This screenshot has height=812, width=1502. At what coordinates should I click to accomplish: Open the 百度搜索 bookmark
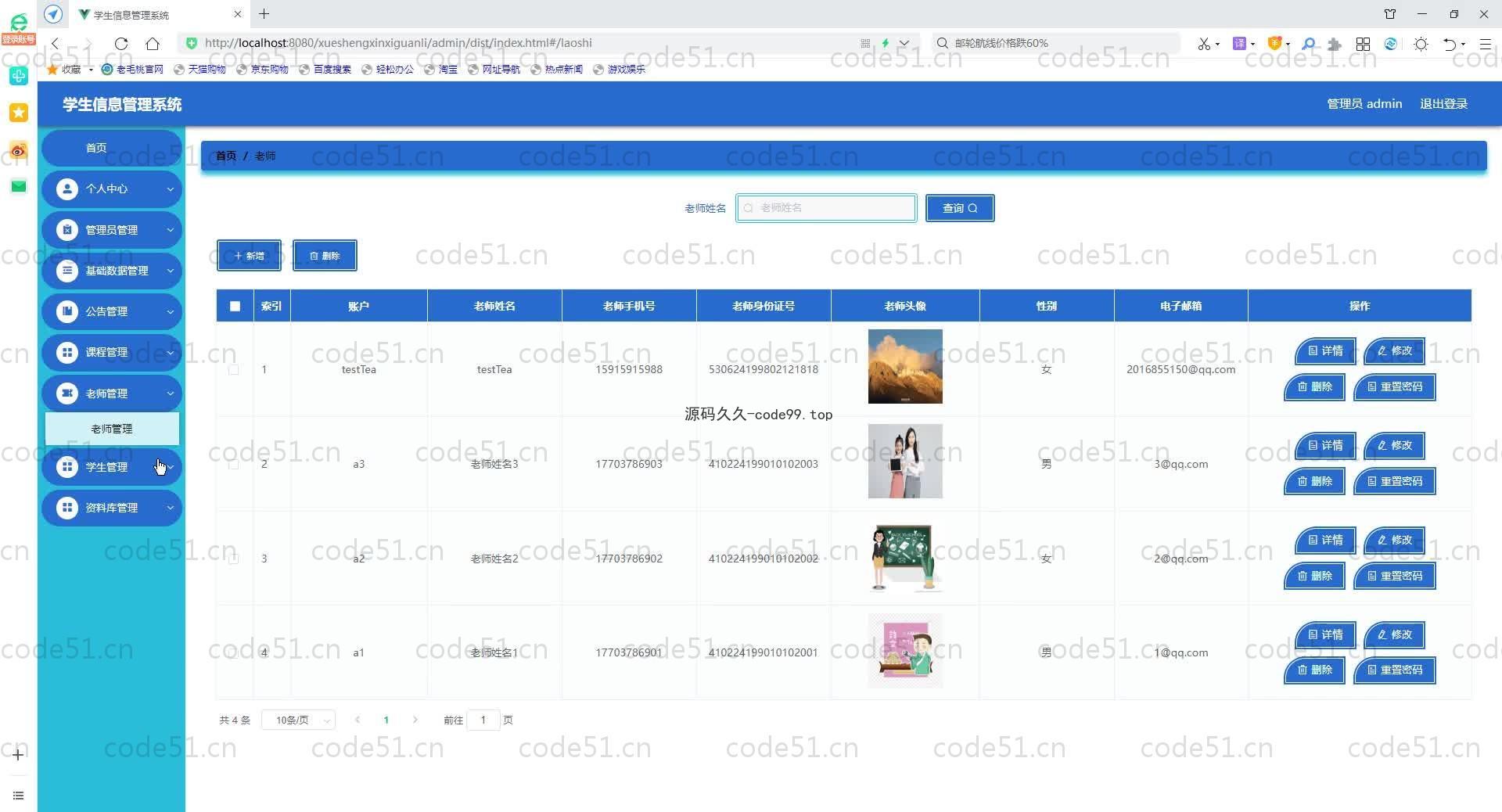[325, 70]
